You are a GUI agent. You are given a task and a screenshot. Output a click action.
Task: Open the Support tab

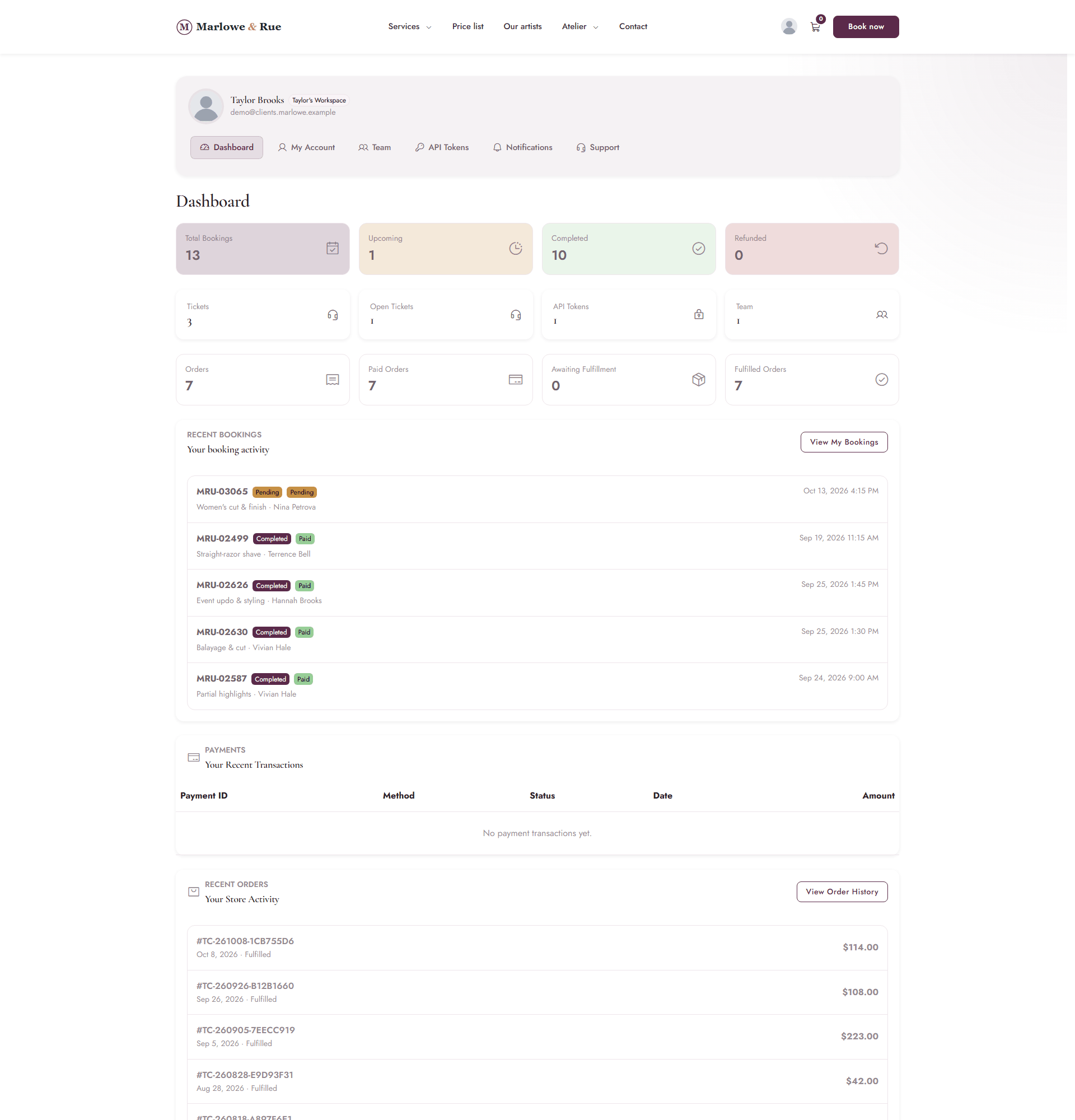tap(597, 147)
